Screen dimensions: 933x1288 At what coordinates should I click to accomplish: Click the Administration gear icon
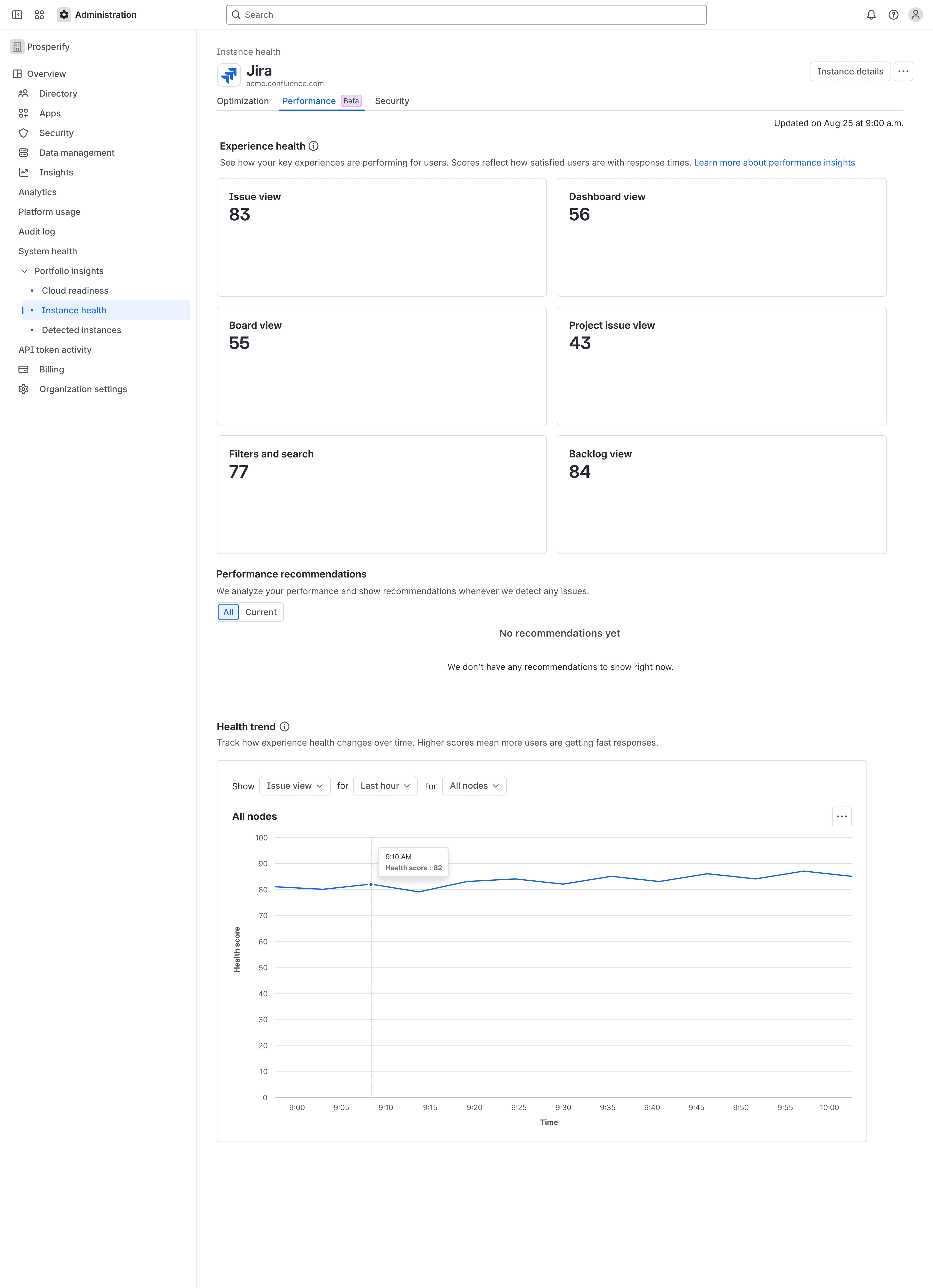tap(64, 15)
